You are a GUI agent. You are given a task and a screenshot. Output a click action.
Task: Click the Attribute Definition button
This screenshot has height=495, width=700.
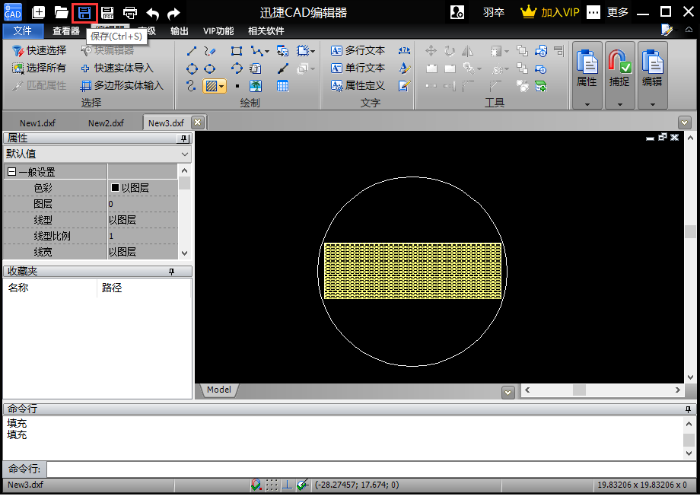(x=358, y=85)
